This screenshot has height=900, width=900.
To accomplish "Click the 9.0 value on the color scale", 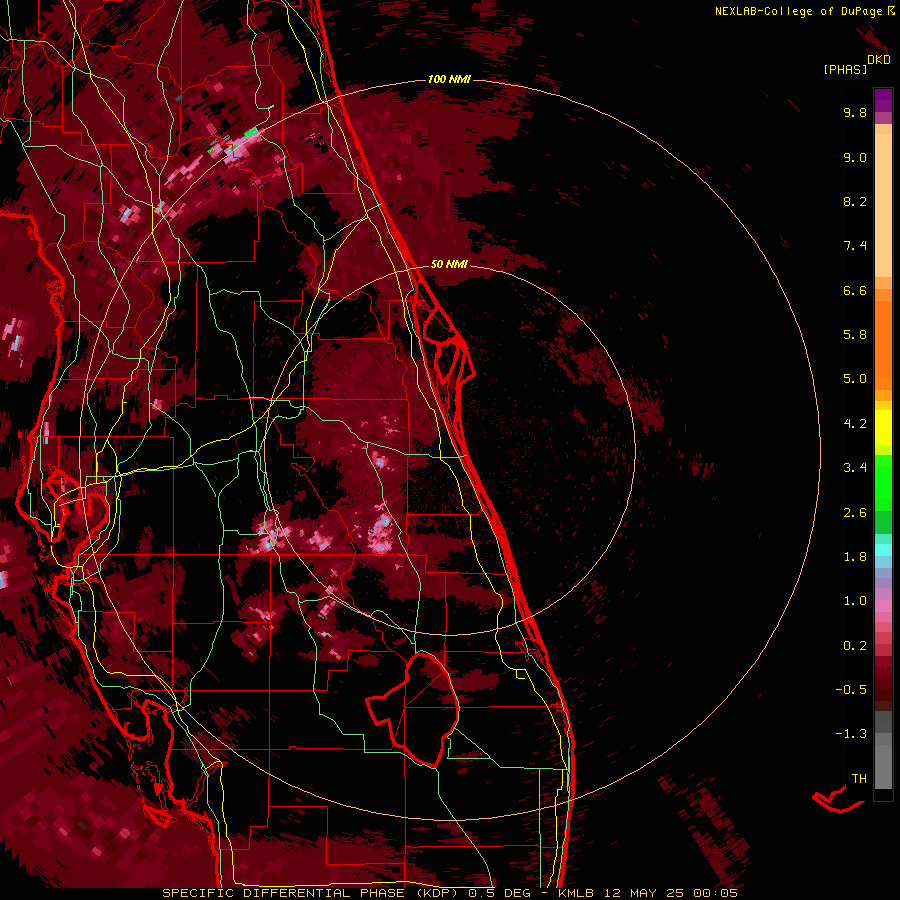I will pyautogui.click(x=855, y=157).
